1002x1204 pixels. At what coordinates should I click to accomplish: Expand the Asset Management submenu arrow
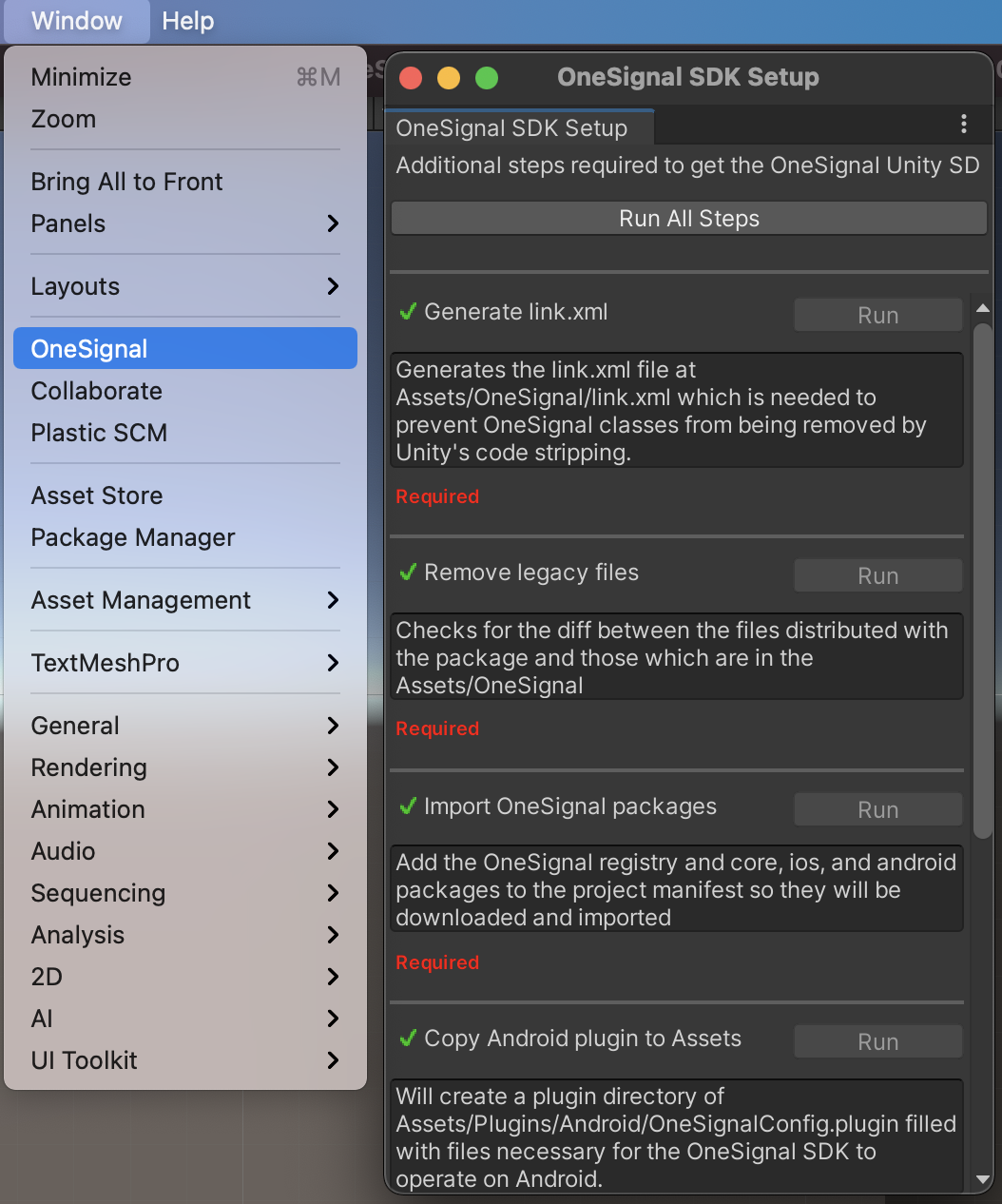tap(333, 600)
